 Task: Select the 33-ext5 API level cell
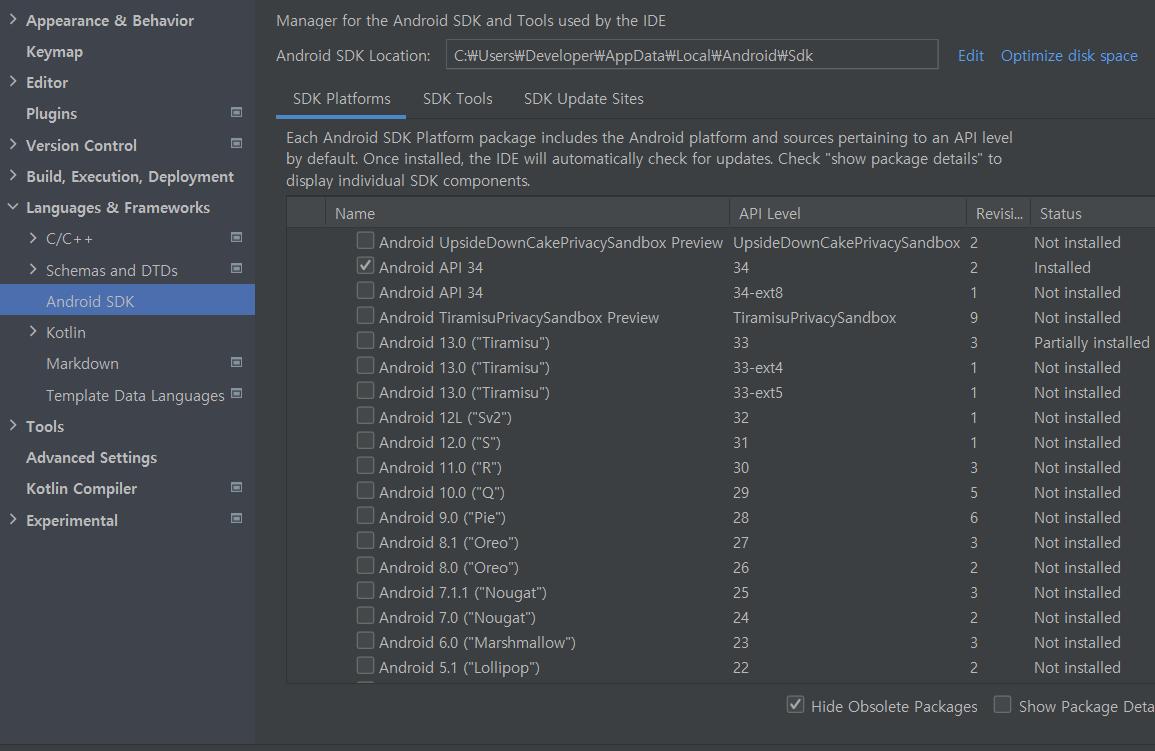coord(757,392)
